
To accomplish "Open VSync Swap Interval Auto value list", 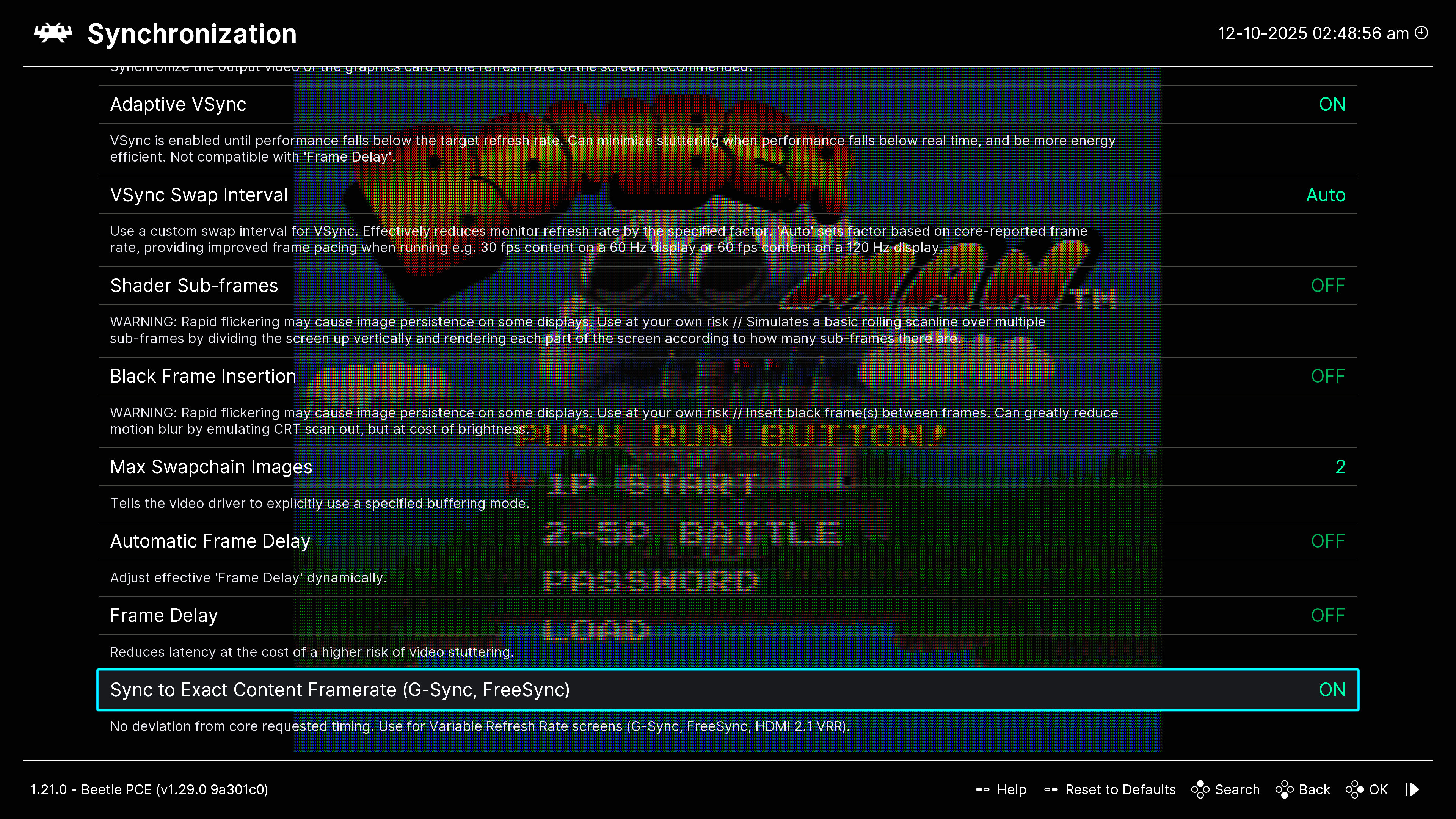I will 1325,195.
